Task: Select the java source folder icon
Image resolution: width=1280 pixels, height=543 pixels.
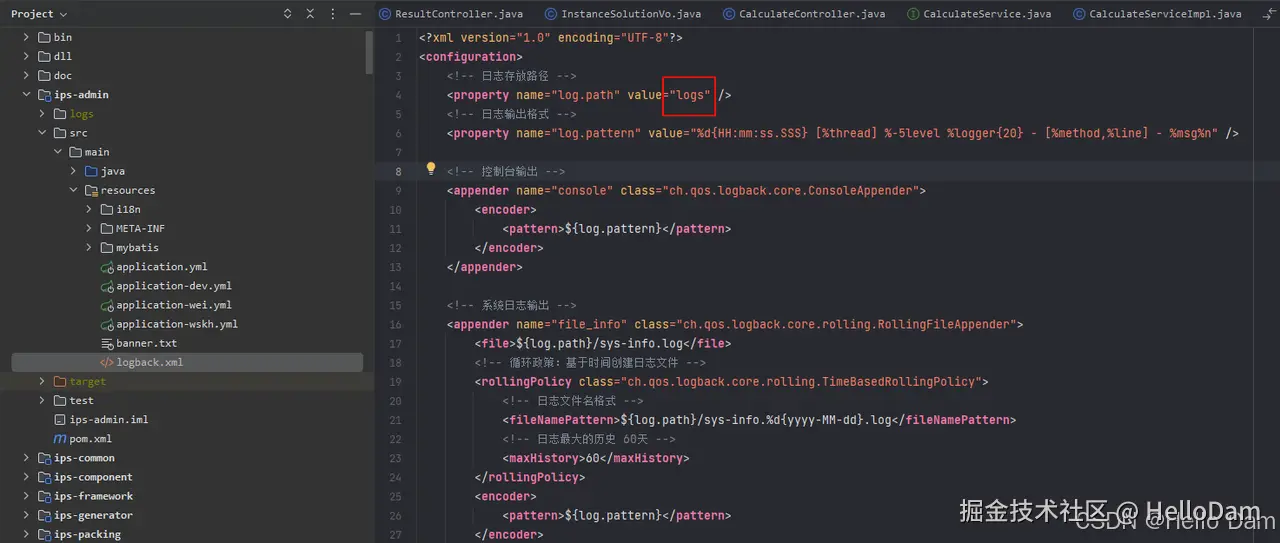Action: pyautogui.click(x=91, y=171)
